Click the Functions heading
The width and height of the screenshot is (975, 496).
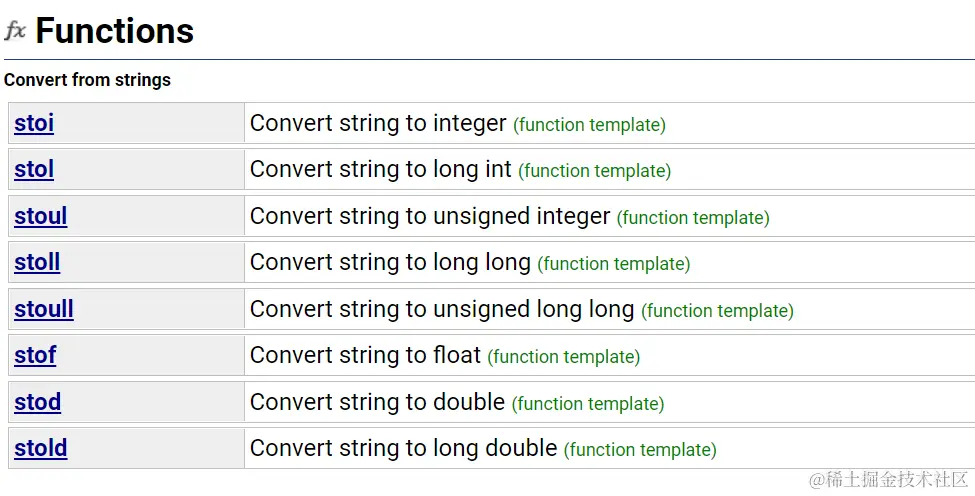tap(114, 31)
